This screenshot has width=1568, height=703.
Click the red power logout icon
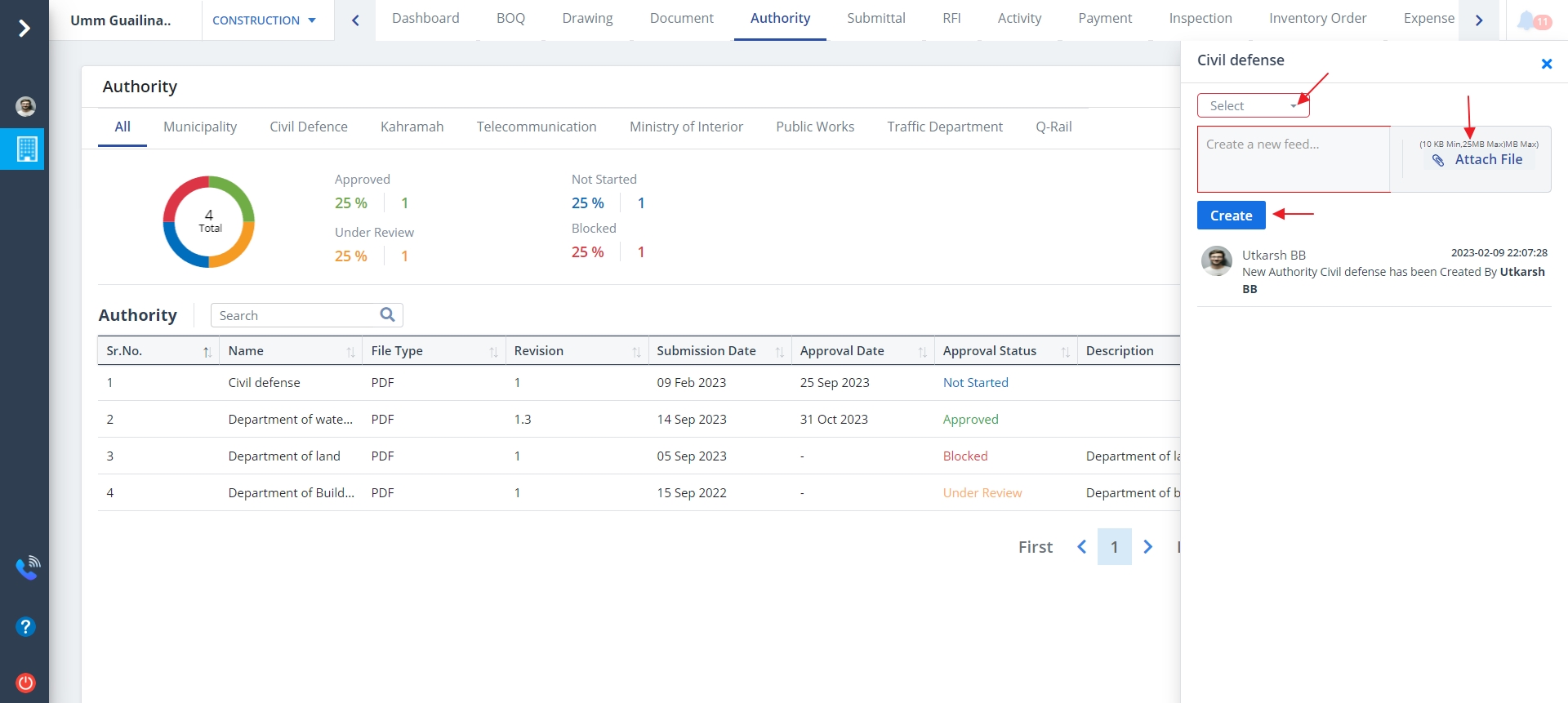click(x=25, y=683)
